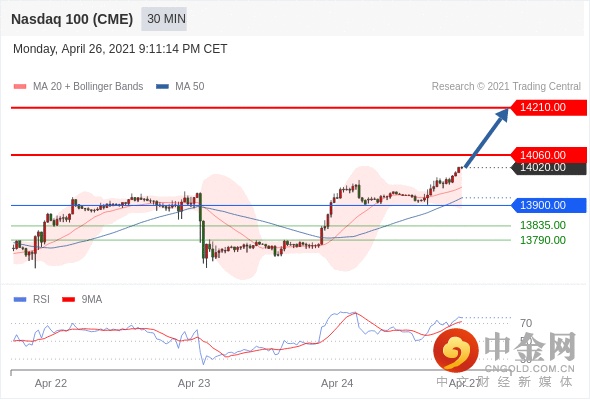The image size is (590, 400).
Task: Click the MA 20 + Bollinger Bands swatch
Action: (20, 87)
